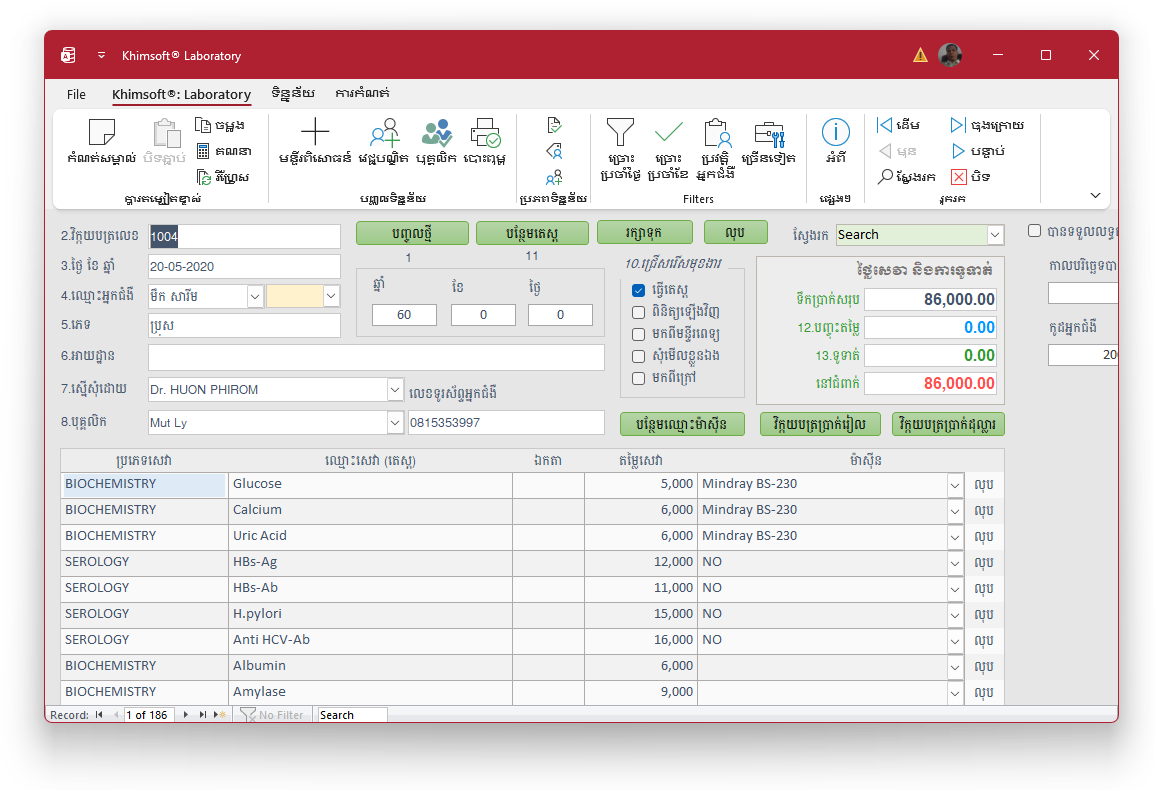
Task: Click the បញ្ចូលថ្មី button
Action: click(412, 232)
